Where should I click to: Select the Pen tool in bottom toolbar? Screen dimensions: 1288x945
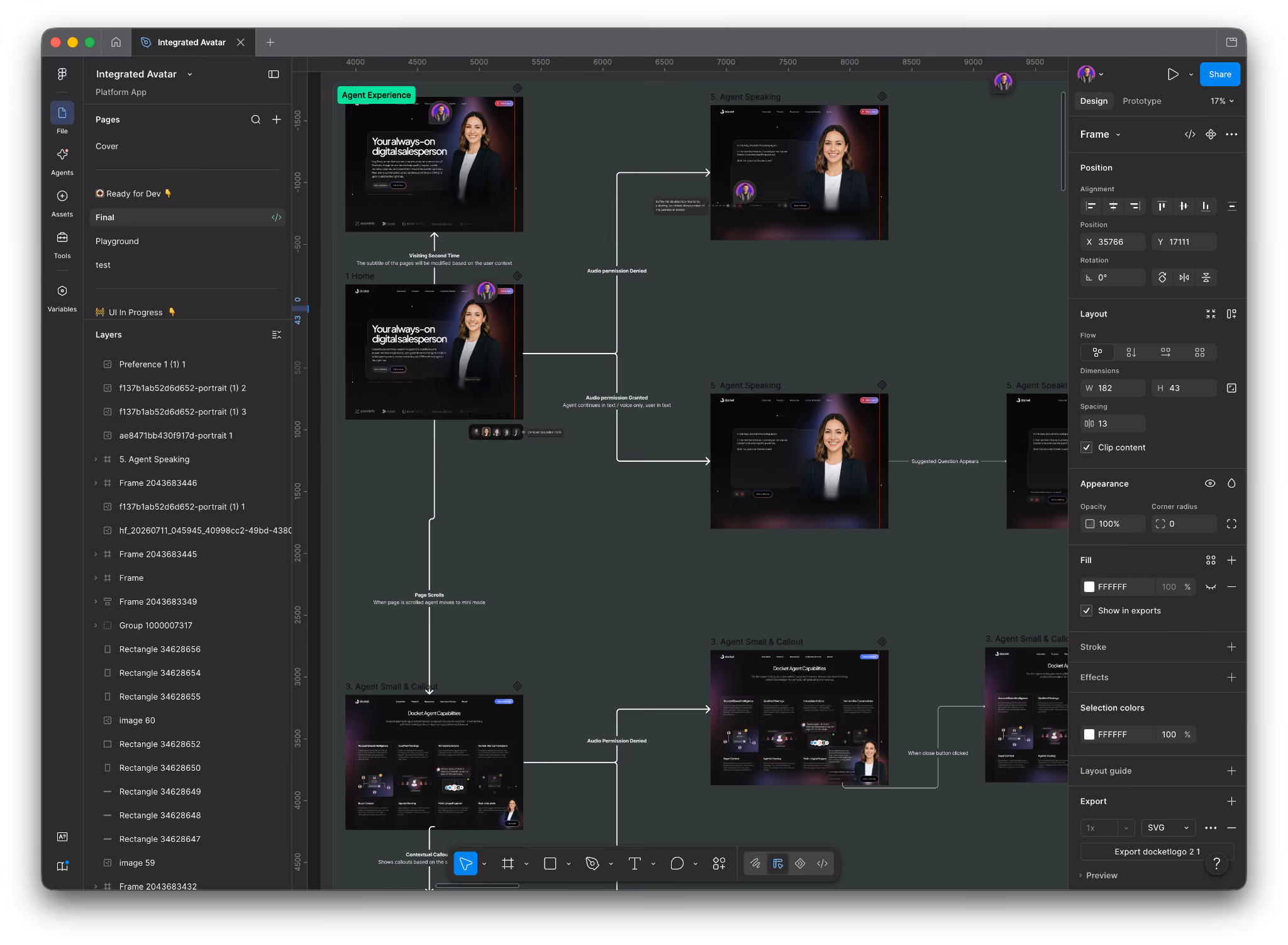pos(592,863)
